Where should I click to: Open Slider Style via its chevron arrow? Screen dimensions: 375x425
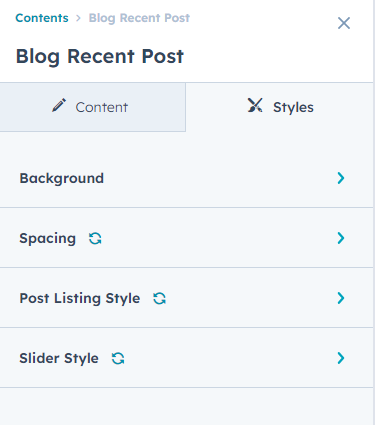point(341,358)
